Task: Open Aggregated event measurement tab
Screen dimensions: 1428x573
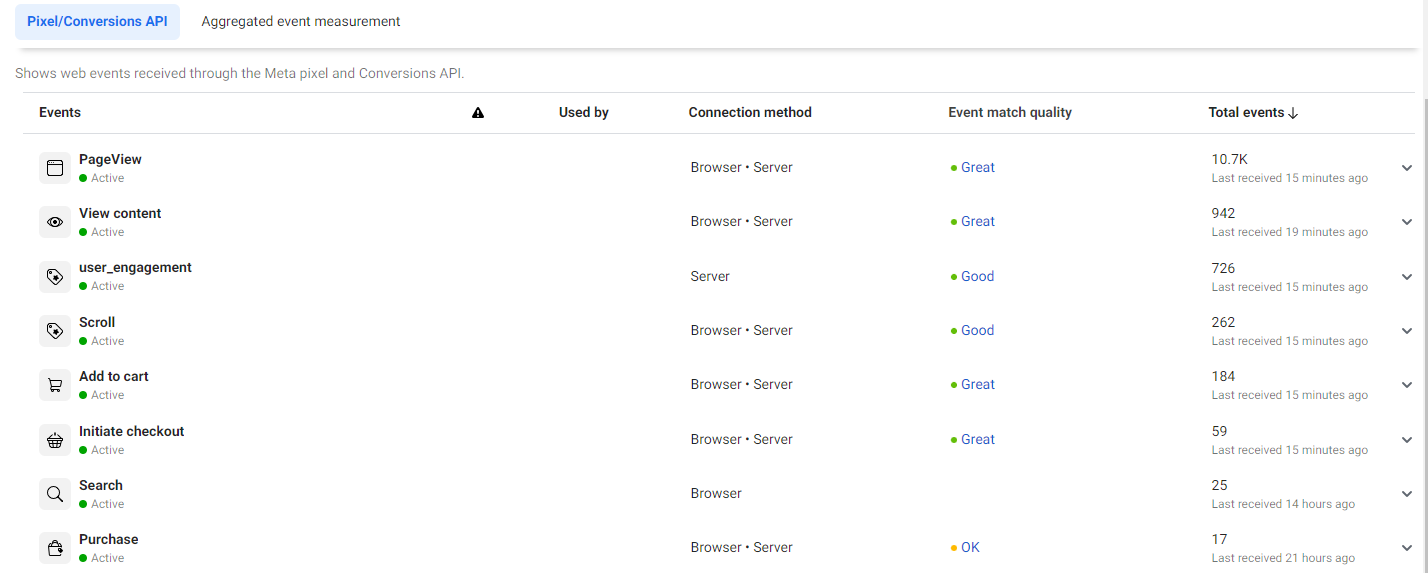Action: pos(301,21)
